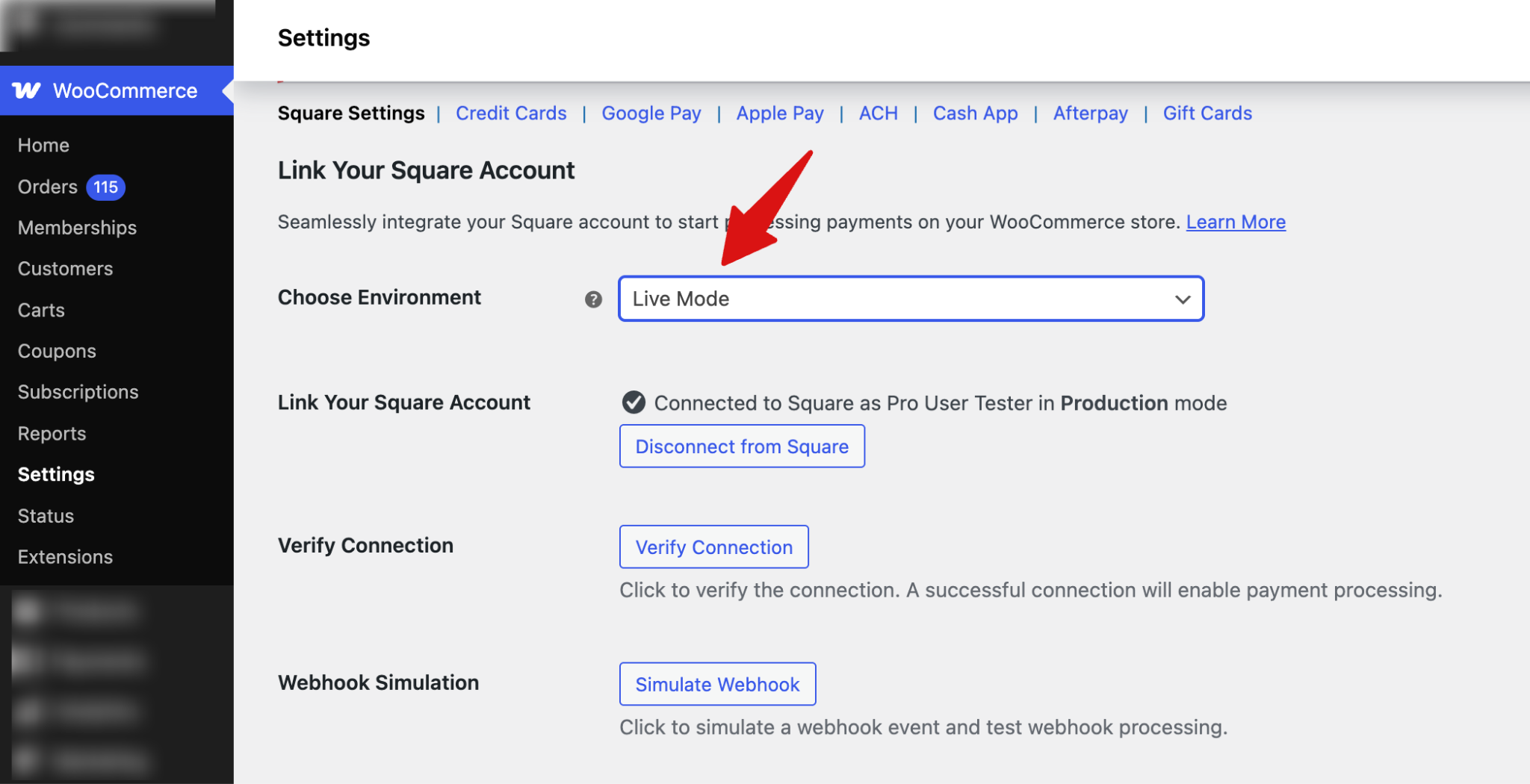Select the Apple Pay tab
1530x784 pixels.
click(x=779, y=113)
